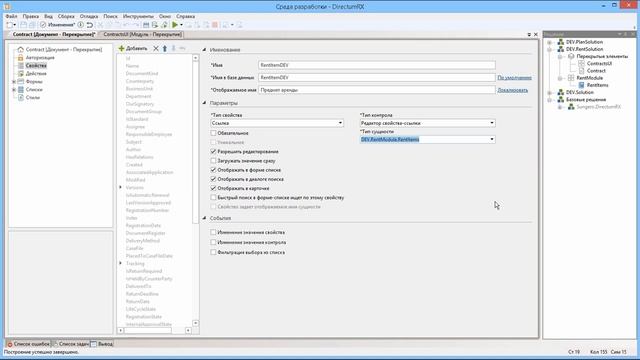Expand the Списки tree node
The image size is (640, 360).
click(14, 89)
